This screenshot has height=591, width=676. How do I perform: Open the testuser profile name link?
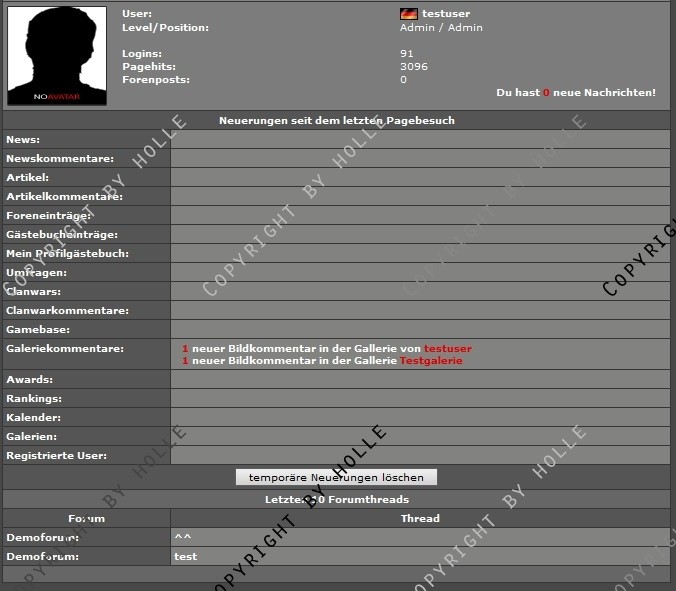click(446, 14)
